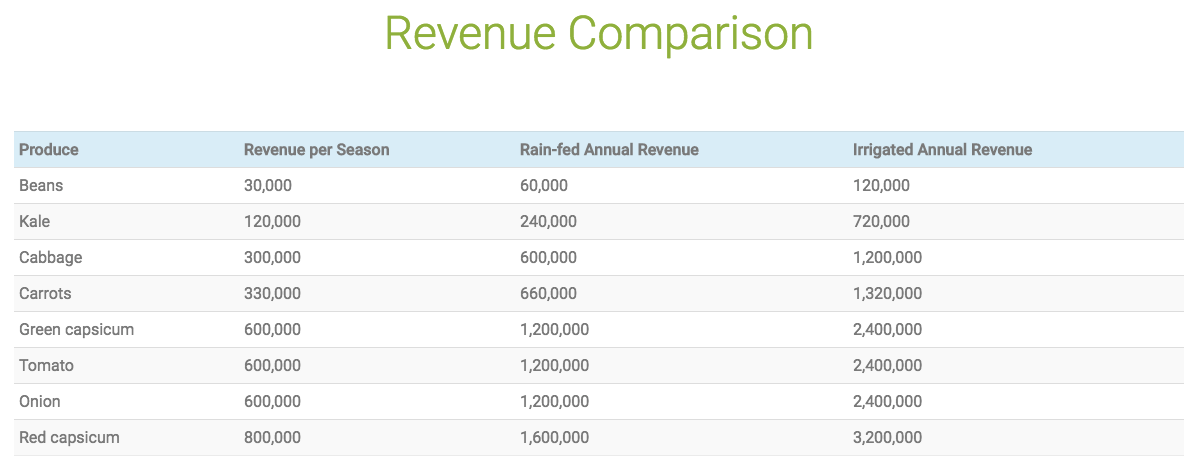
Task: Select the Green capsicum row label
Action: tap(76, 330)
